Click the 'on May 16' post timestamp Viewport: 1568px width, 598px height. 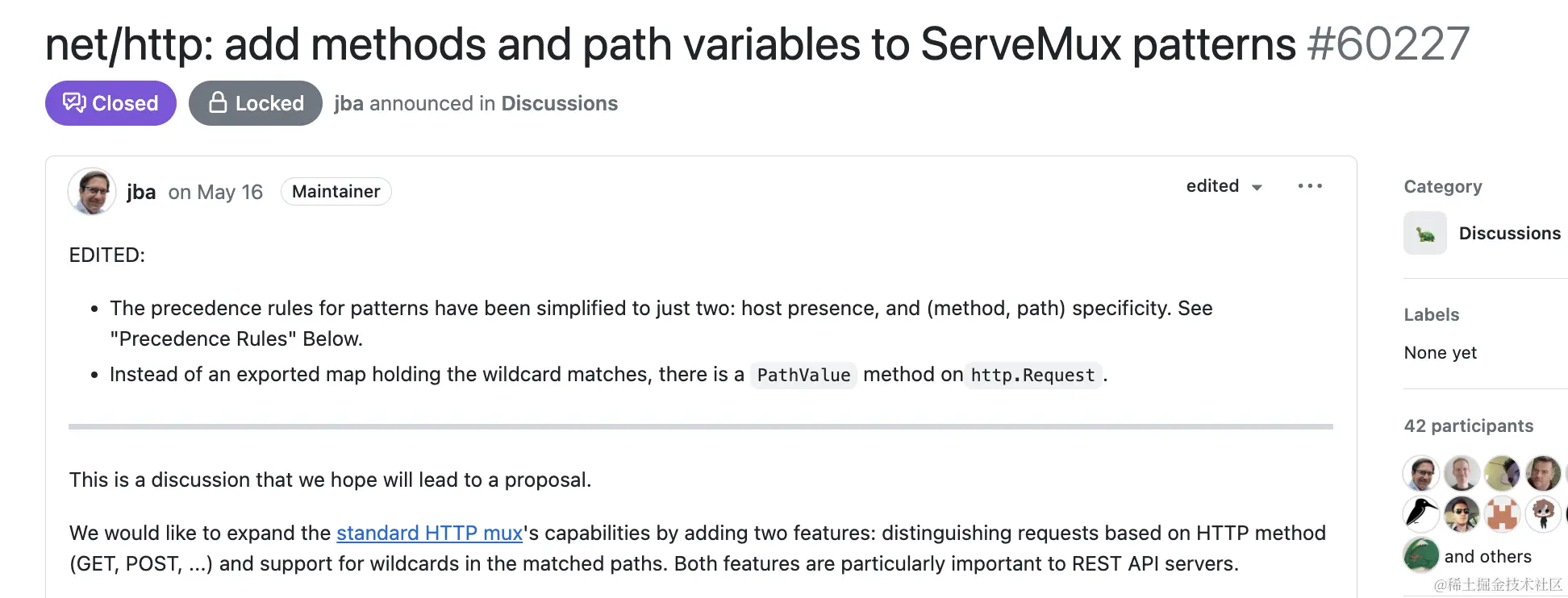tap(215, 192)
